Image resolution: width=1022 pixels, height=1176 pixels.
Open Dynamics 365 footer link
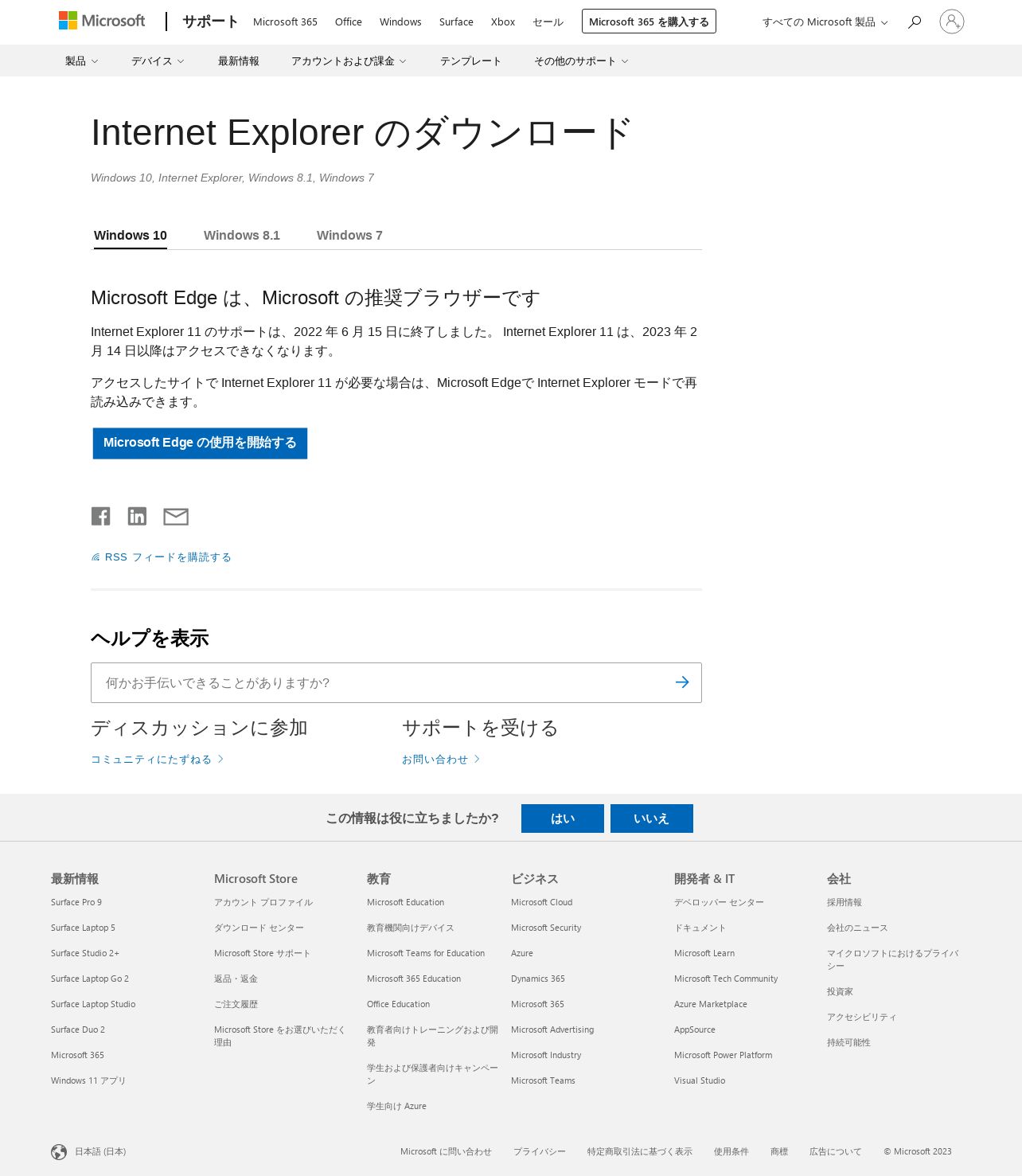[x=538, y=979]
